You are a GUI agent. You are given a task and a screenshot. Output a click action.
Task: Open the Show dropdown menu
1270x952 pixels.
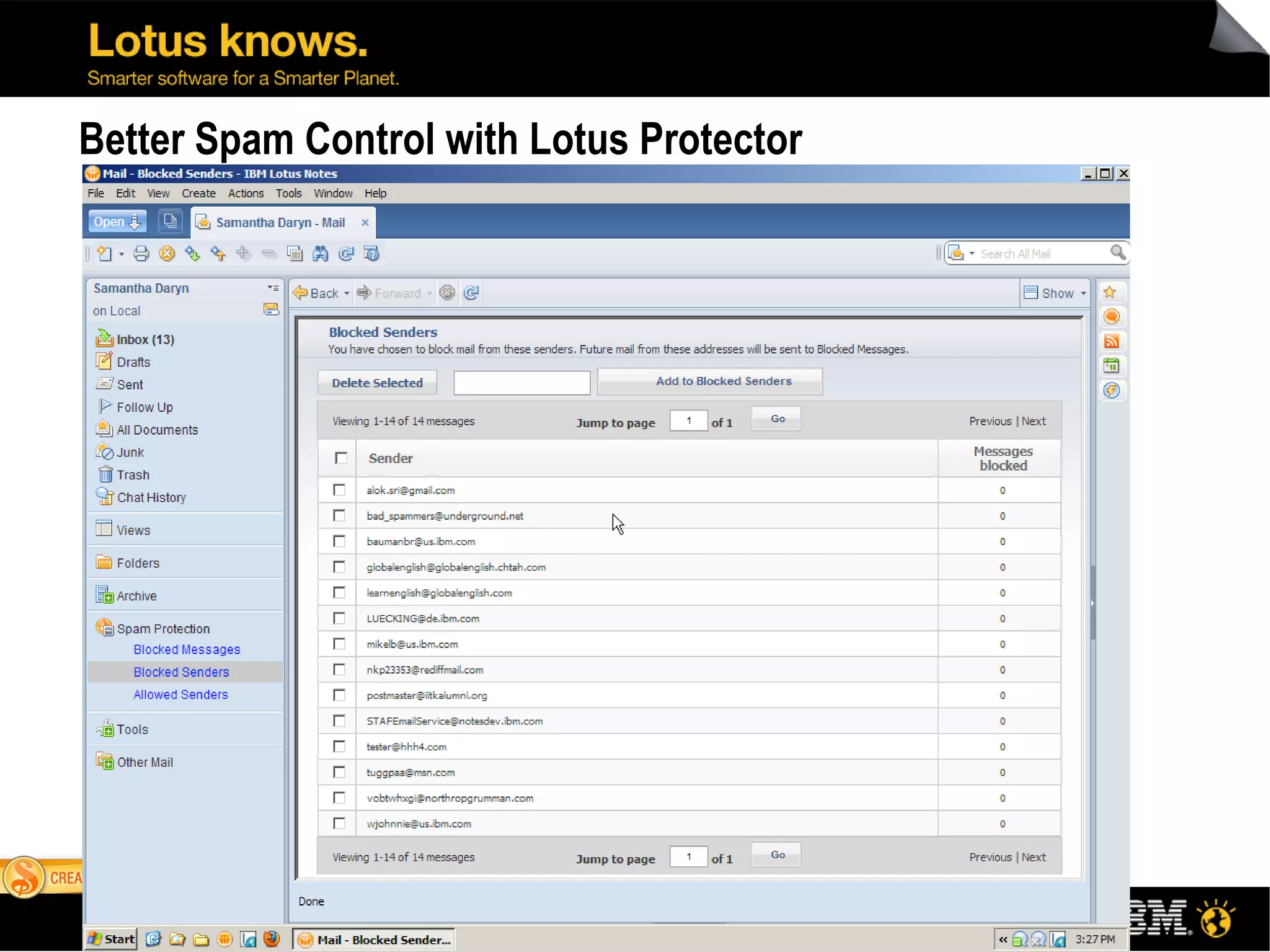pyautogui.click(x=1056, y=293)
